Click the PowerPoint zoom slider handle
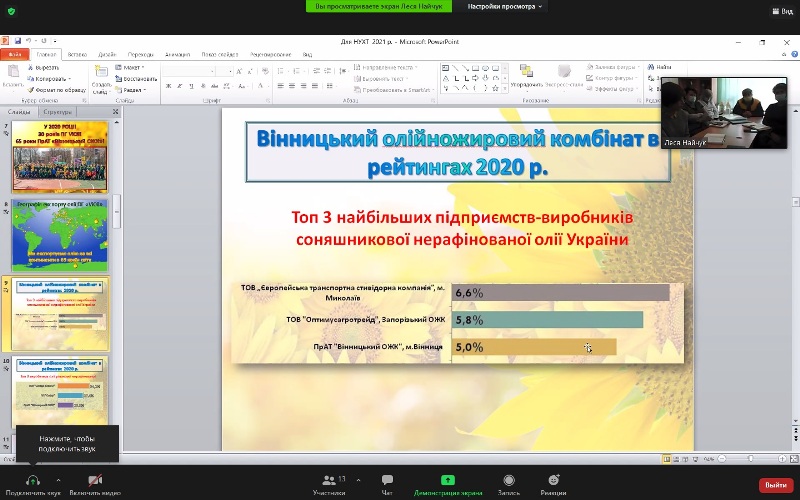This screenshot has height=500, width=800. coord(751,459)
